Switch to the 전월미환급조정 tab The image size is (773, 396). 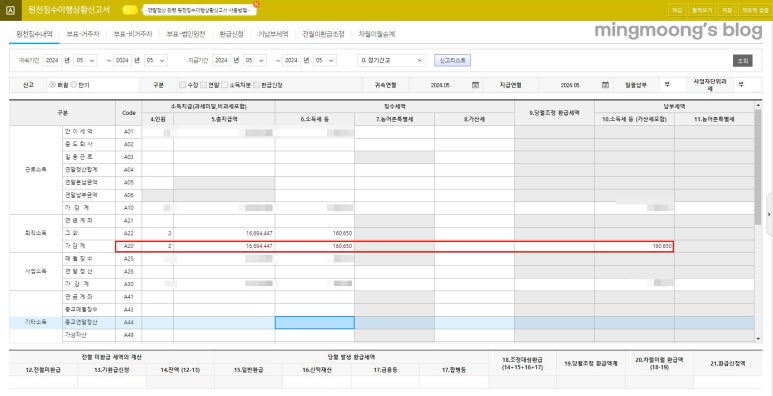click(323, 34)
